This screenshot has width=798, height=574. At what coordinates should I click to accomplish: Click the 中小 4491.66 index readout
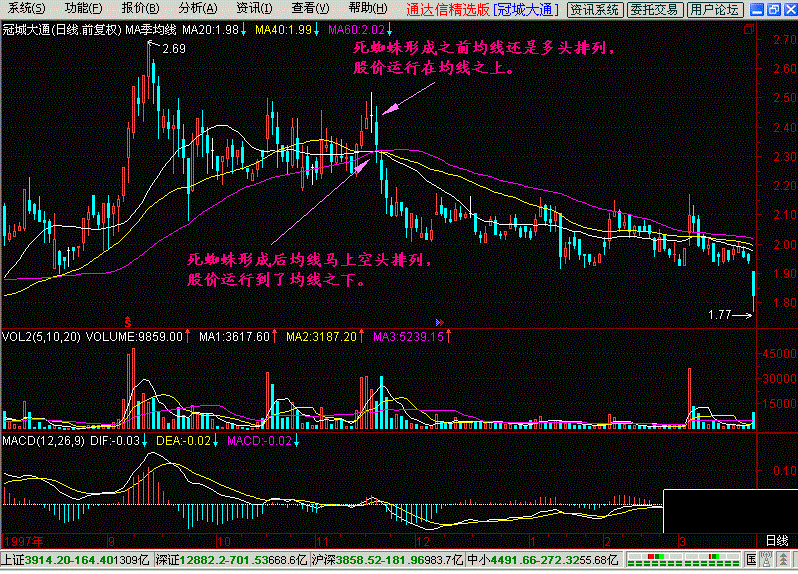(x=542, y=560)
